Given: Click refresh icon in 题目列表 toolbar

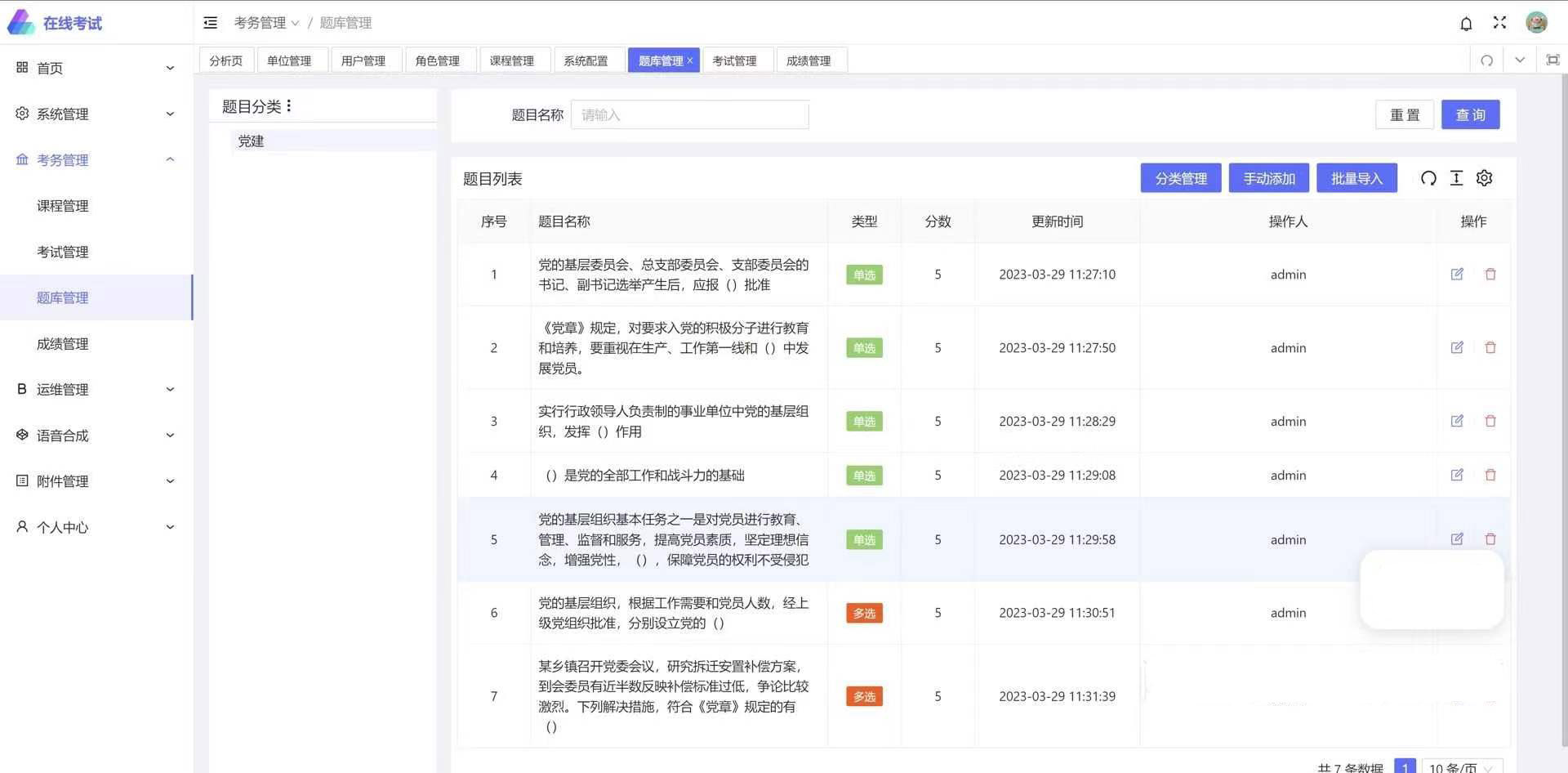Looking at the screenshot, I should pyautogui.click(x=1428, y=178).
